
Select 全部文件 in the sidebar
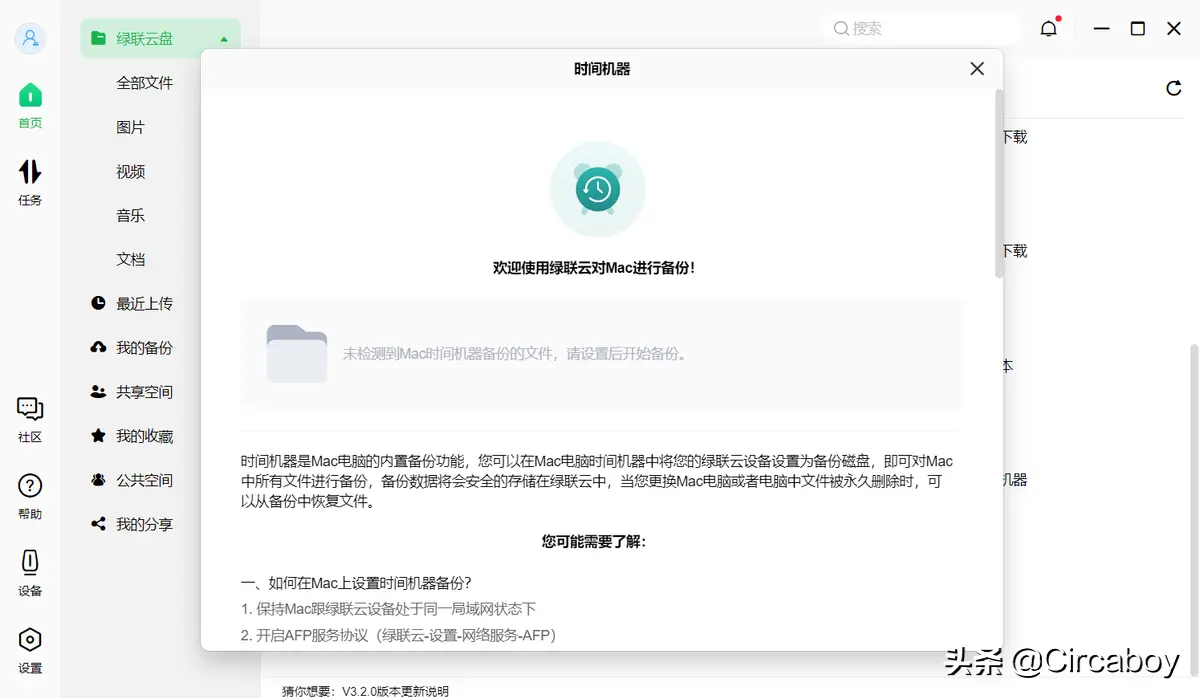(x=145, y=83)
